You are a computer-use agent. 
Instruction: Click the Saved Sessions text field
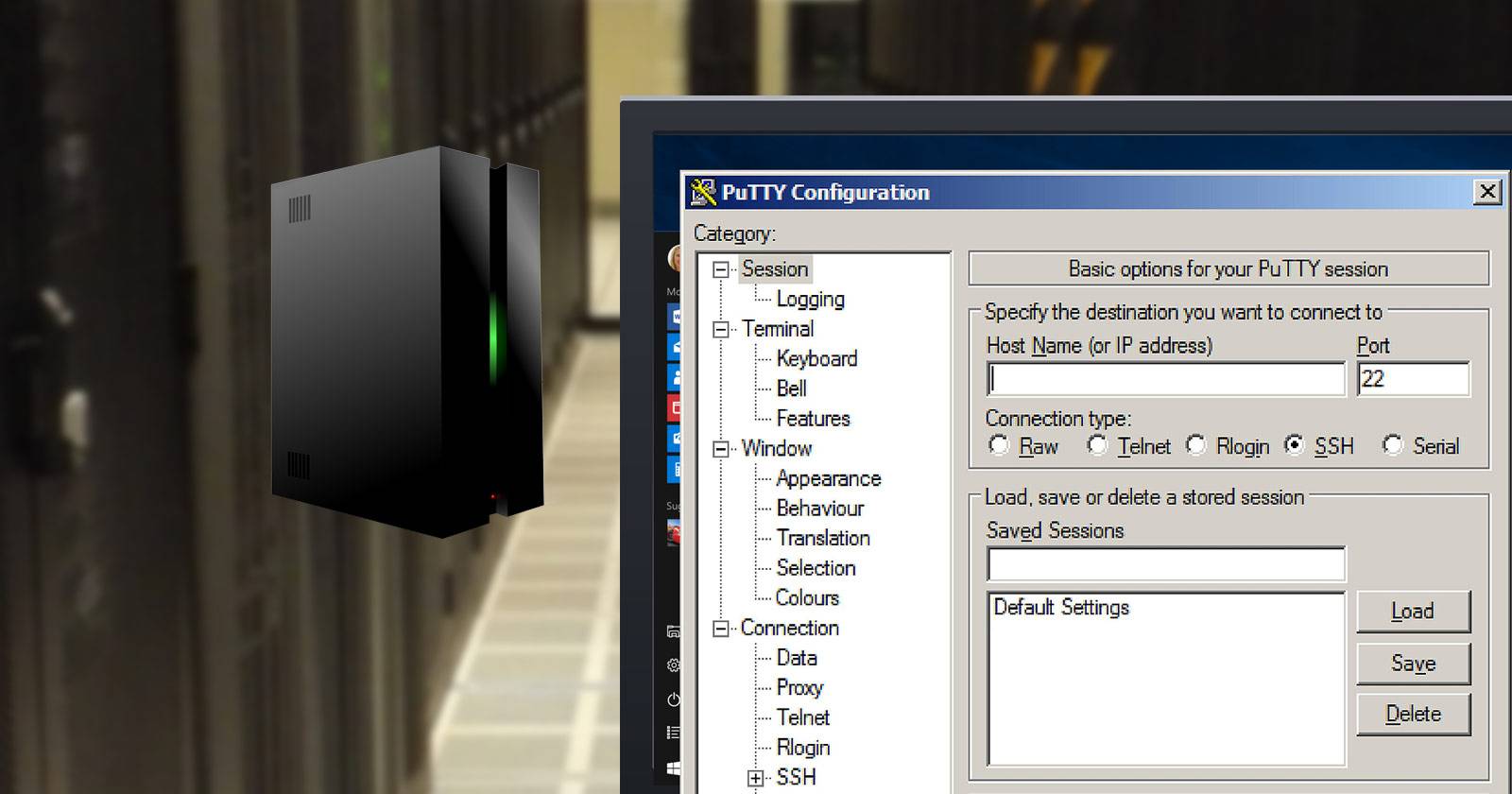coord(1166,564)
